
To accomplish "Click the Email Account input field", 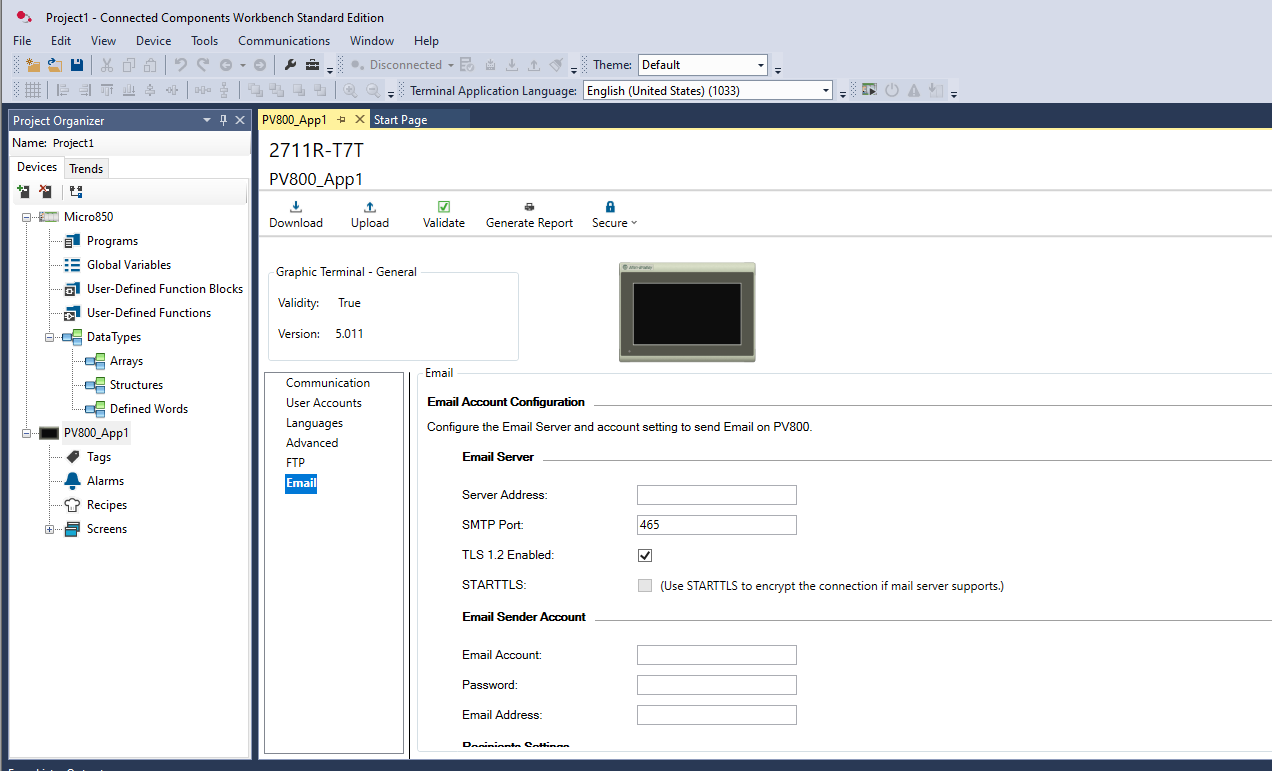I will point(717,655).
